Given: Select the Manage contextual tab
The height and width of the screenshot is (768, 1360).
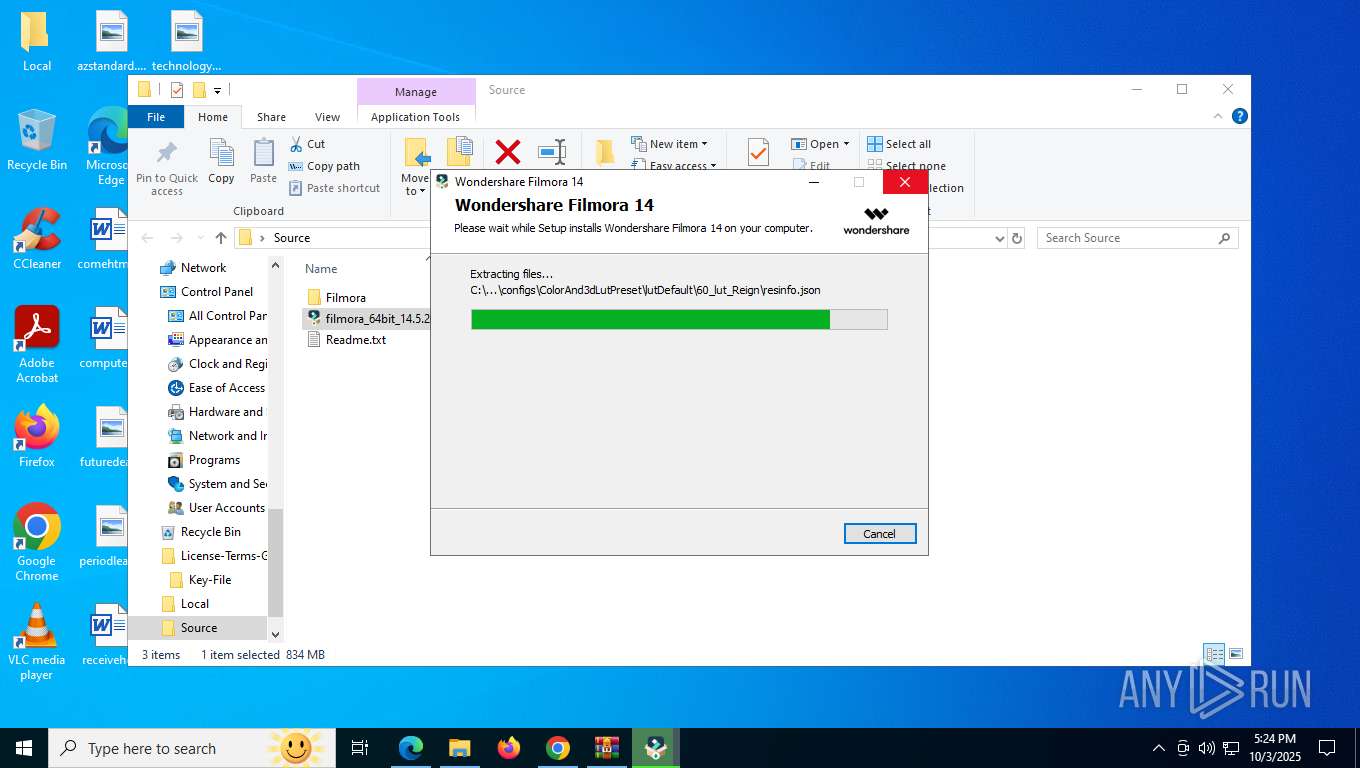Looking at the screenshot, I should click(x=415, y=91).
